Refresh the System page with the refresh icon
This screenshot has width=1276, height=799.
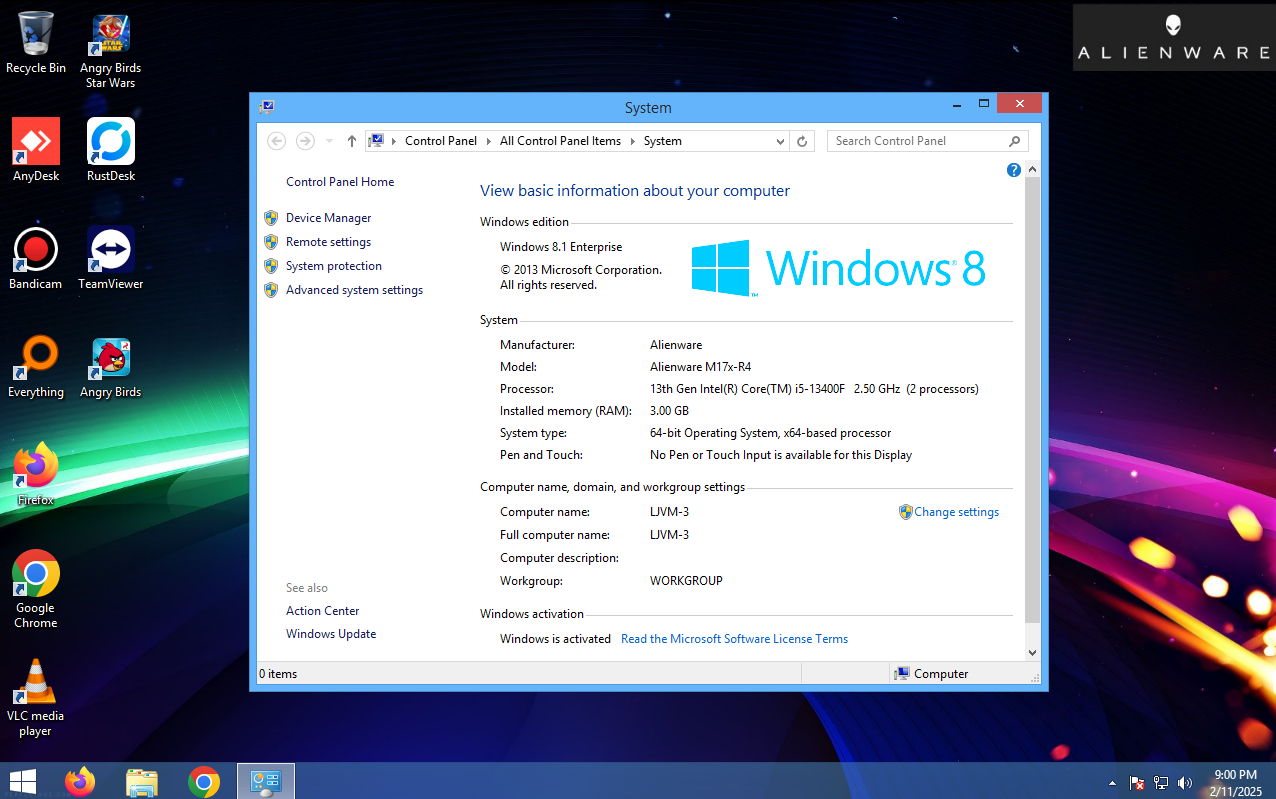802,141
